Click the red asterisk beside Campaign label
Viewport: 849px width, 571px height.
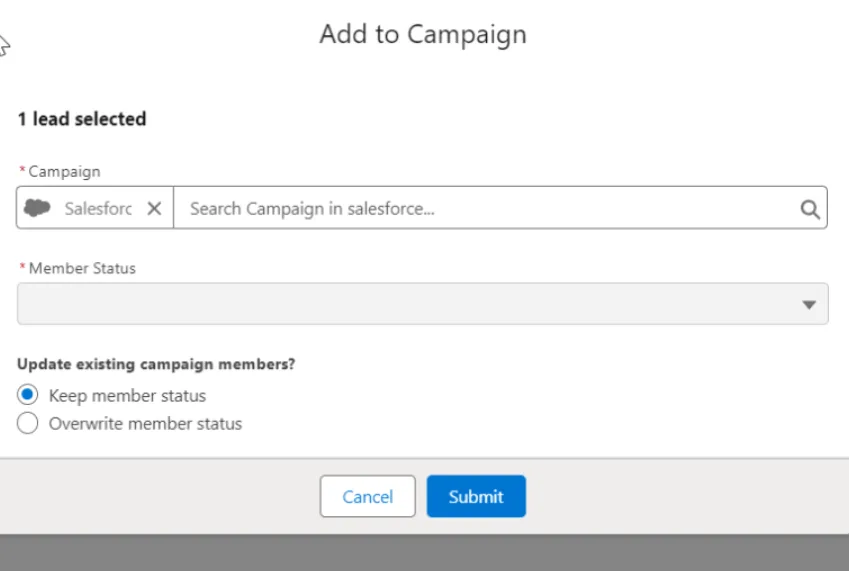(x=22, y=172)
